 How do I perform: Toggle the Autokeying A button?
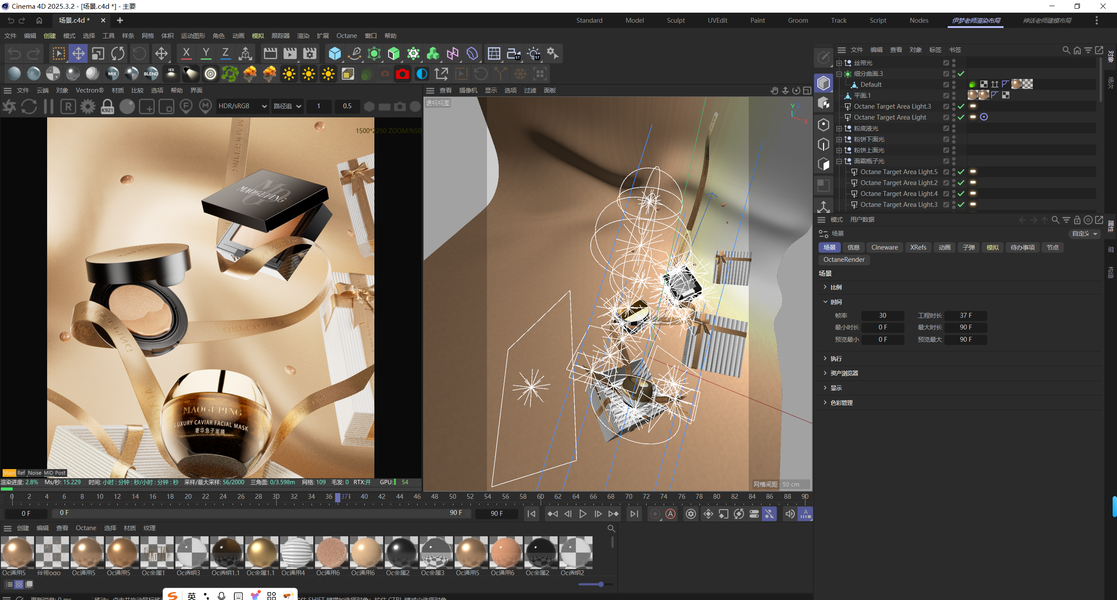pyautogui.click(x=670, y=514)
